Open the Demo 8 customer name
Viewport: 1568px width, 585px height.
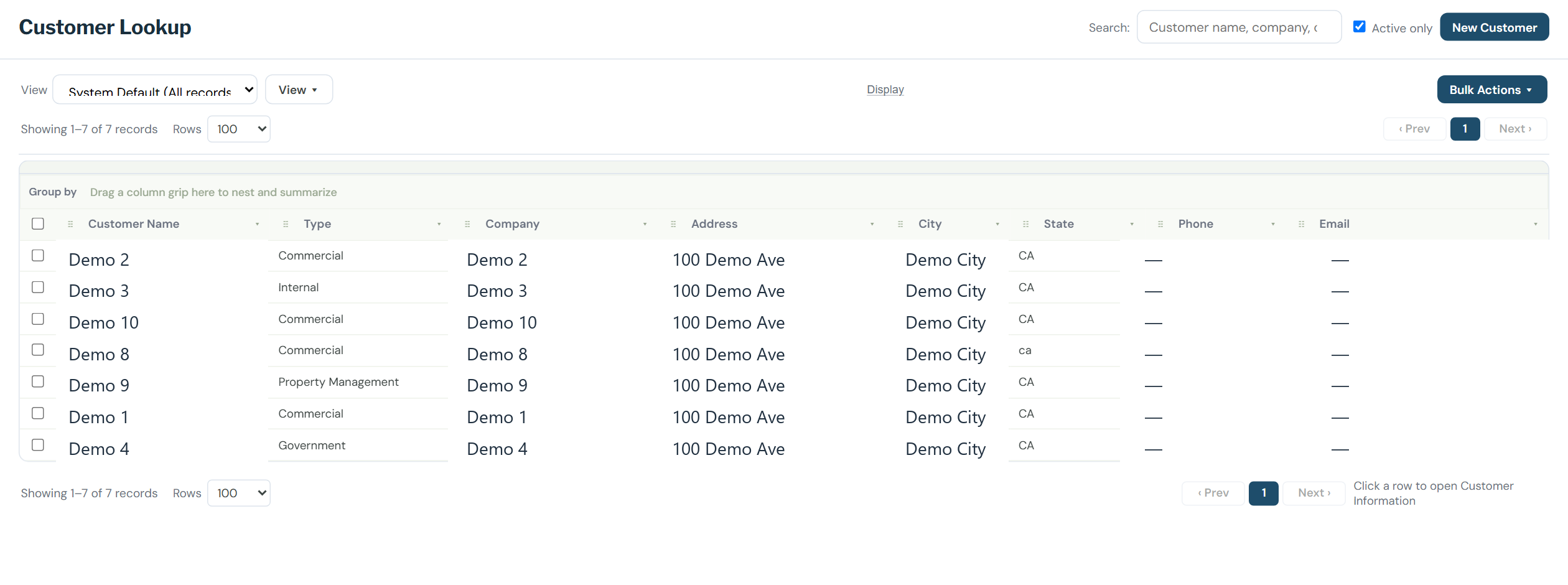[99, 355]
